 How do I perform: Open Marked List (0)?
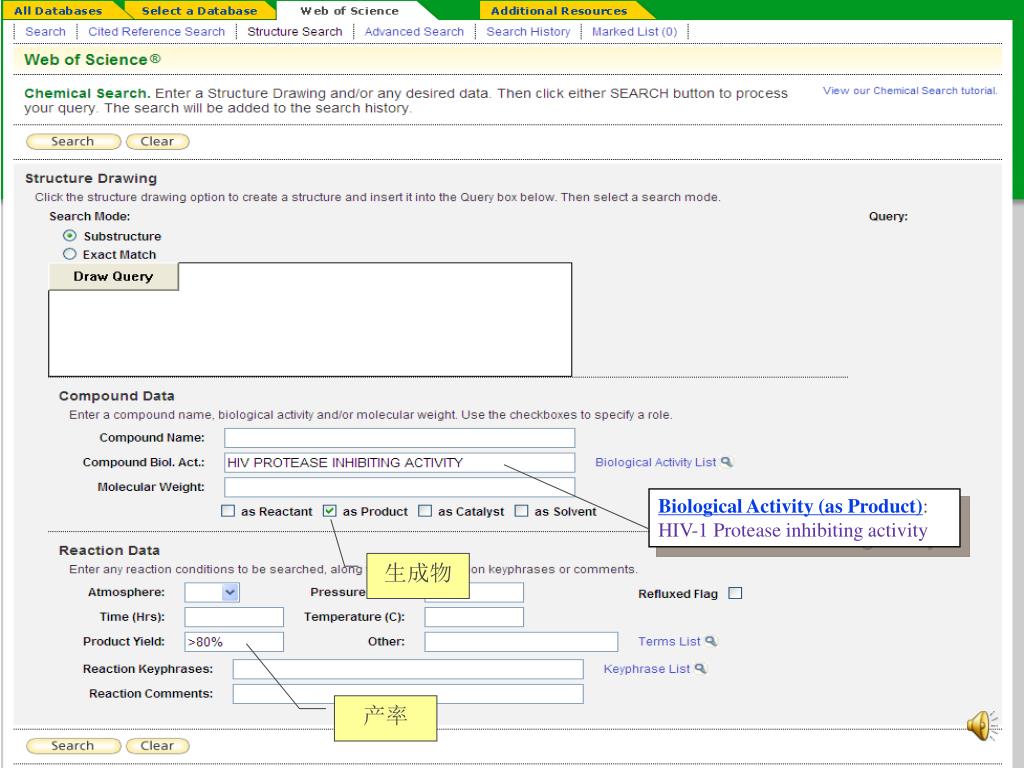634,31
